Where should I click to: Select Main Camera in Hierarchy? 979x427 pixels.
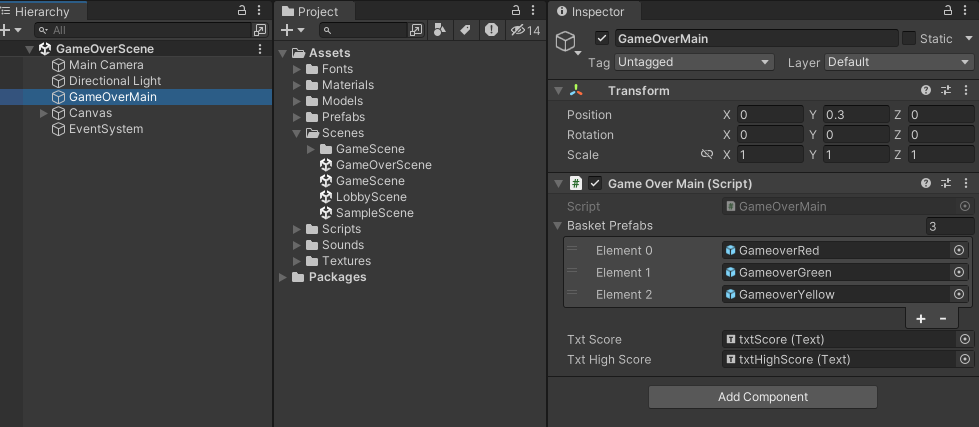pos(106,65)
